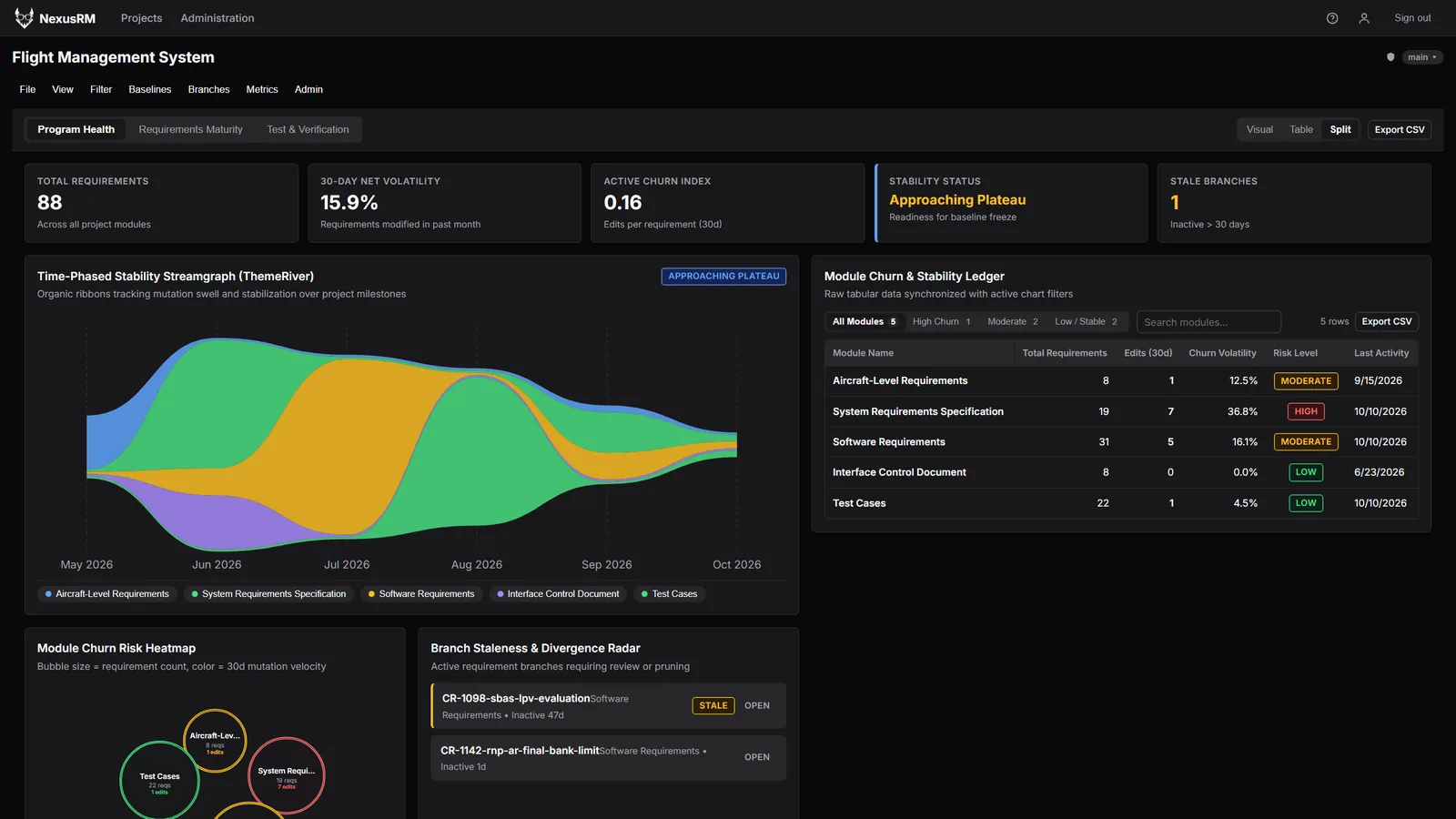Sort ledger by Churn Volatility column
Screen dimensions: 1456x819
coord(1222,353)
